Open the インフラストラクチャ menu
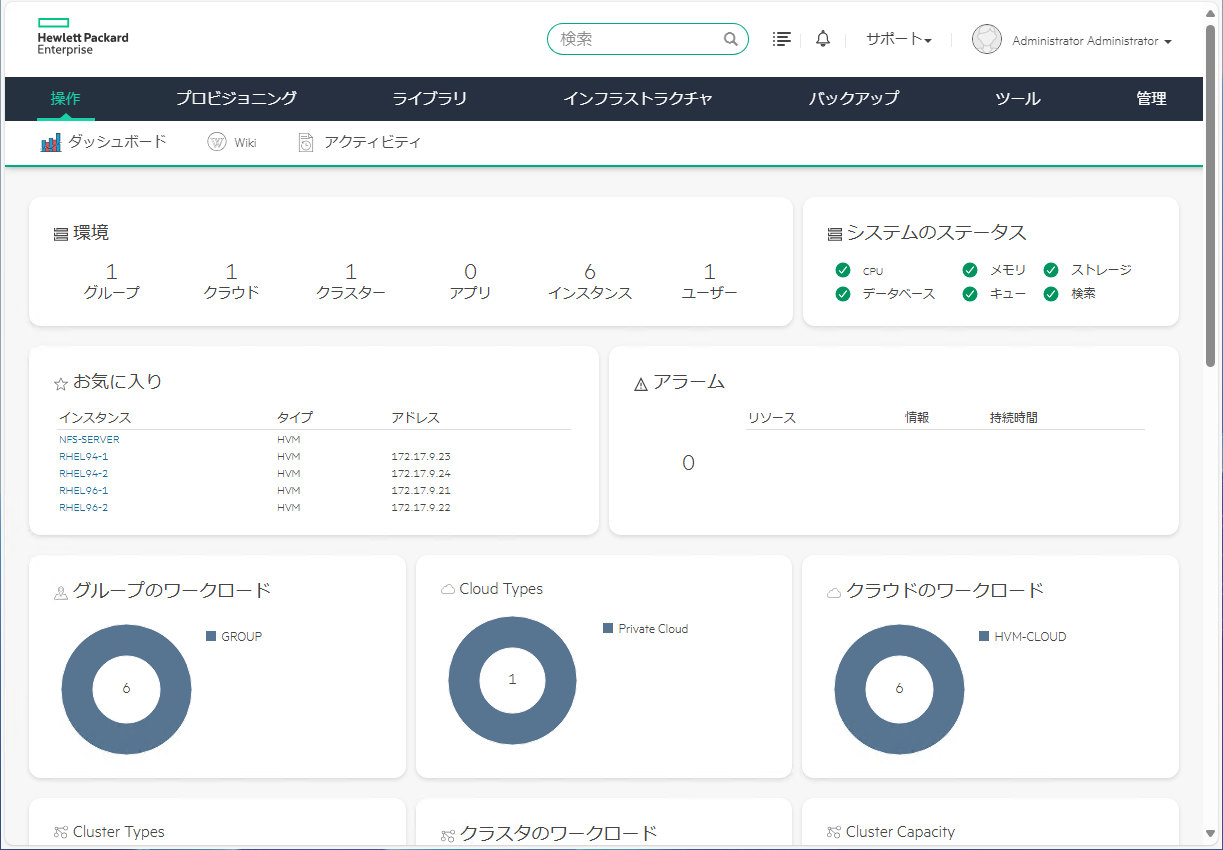1223x850 pixels. pyautogui.click(x=638, y=98)
